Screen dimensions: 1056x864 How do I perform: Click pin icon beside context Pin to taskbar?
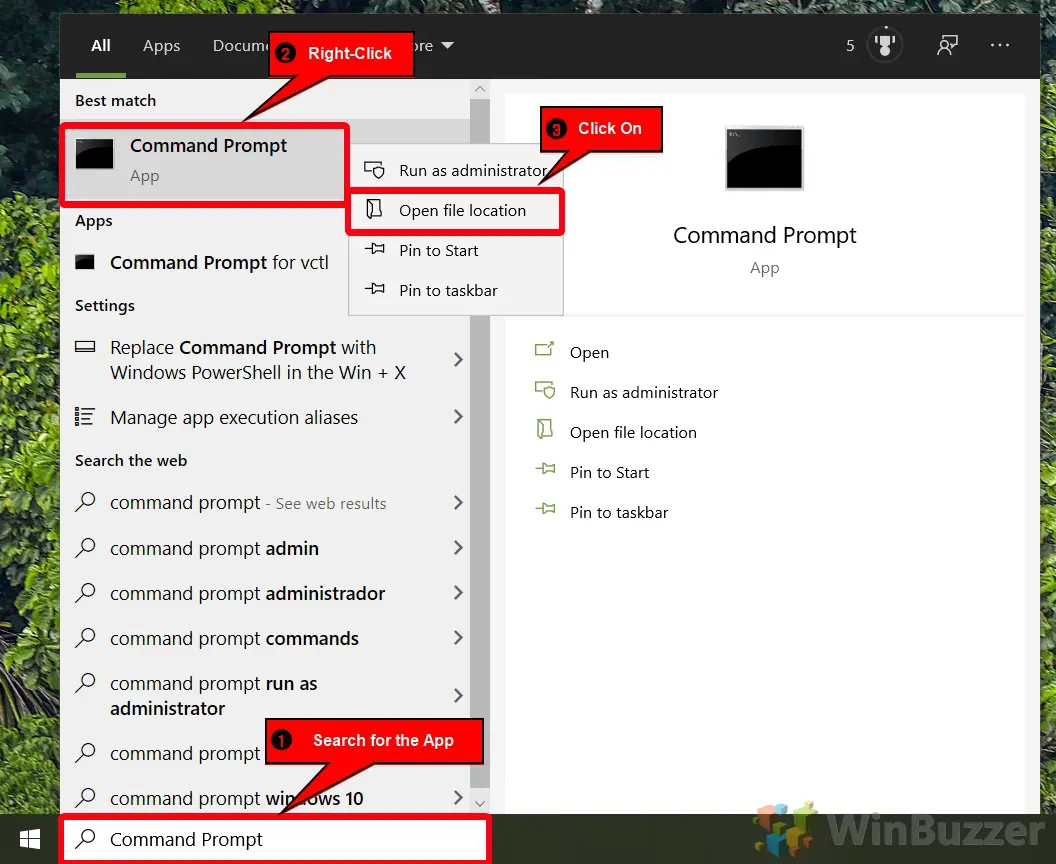pos(374,289)
